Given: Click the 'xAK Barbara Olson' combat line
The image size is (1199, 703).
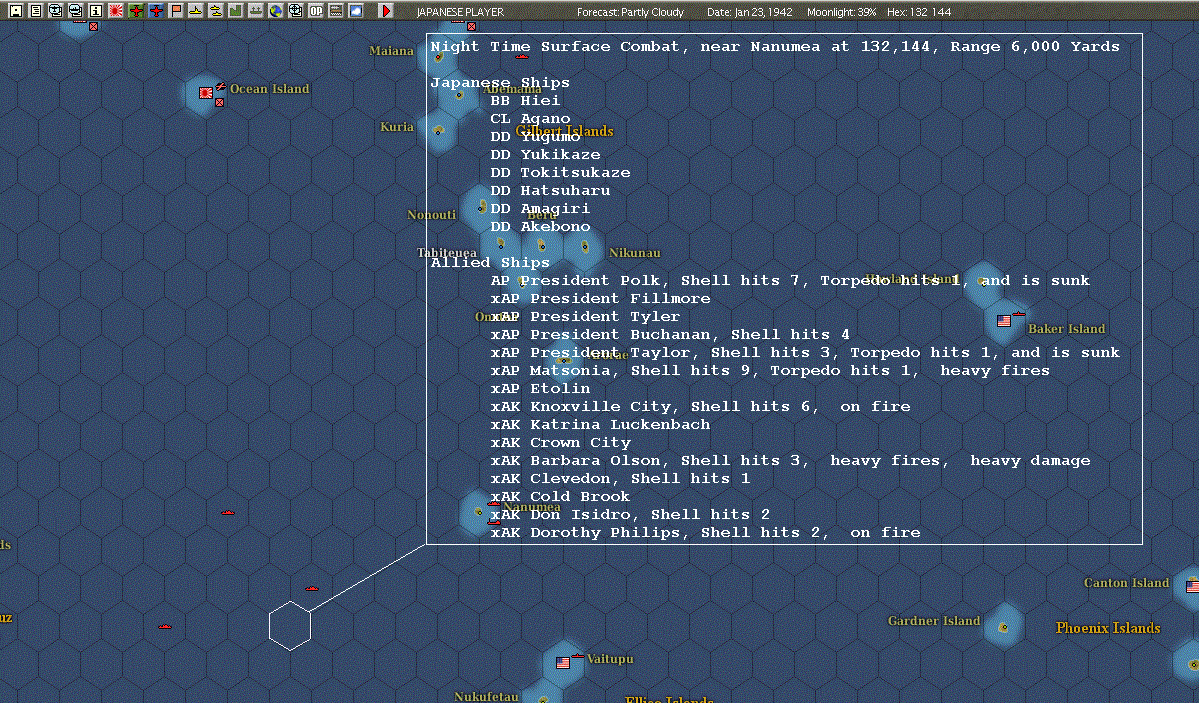Looking at the screenshot, I should tap(791, 461).
